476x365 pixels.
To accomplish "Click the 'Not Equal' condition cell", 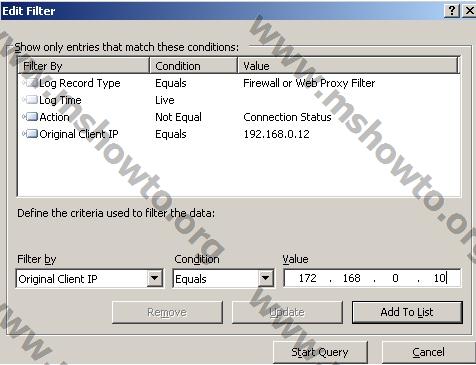I will point(178,117).
